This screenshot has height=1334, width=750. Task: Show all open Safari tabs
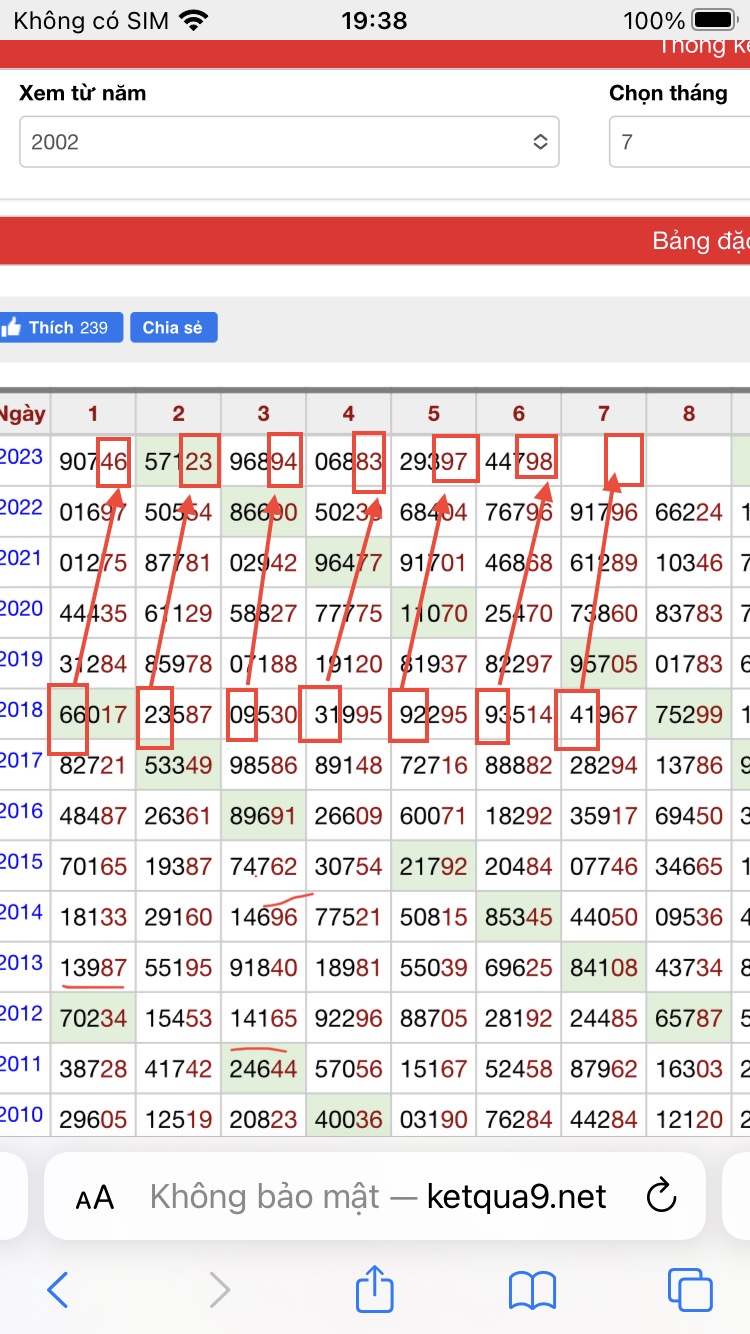(690, 1290)
